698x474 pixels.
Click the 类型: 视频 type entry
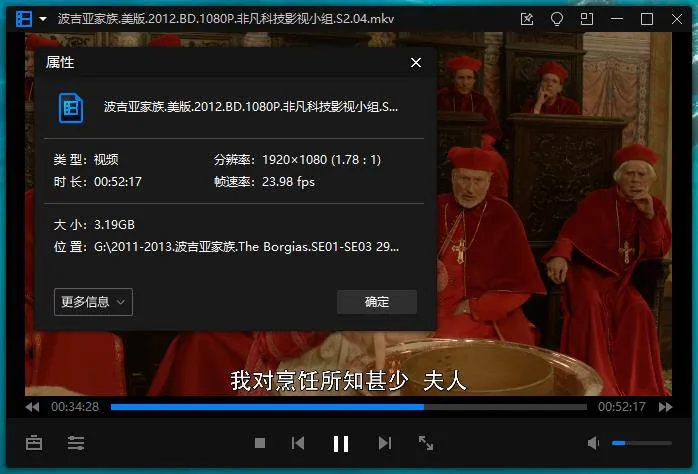pos(86,160)
